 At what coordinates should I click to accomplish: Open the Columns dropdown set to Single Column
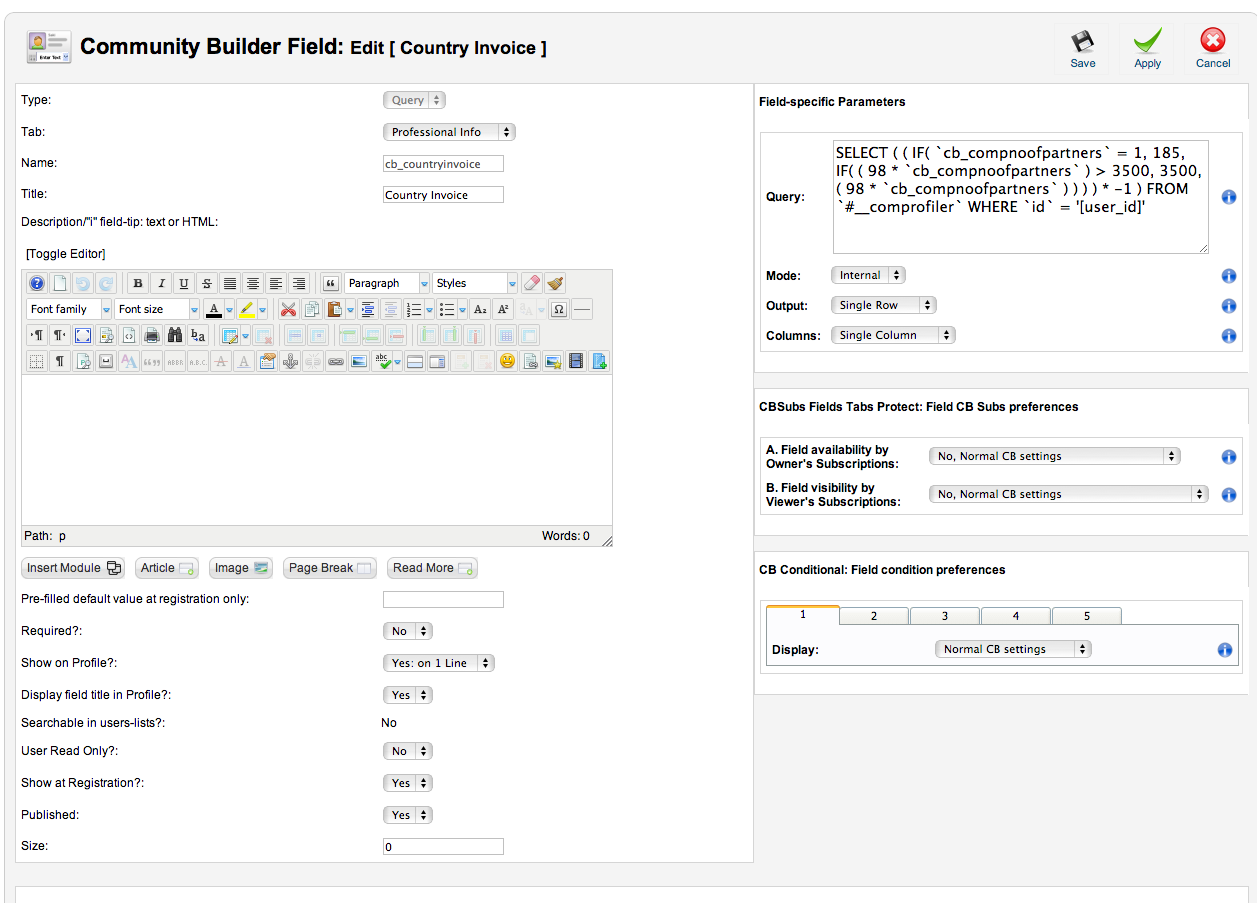click(893, 335)
